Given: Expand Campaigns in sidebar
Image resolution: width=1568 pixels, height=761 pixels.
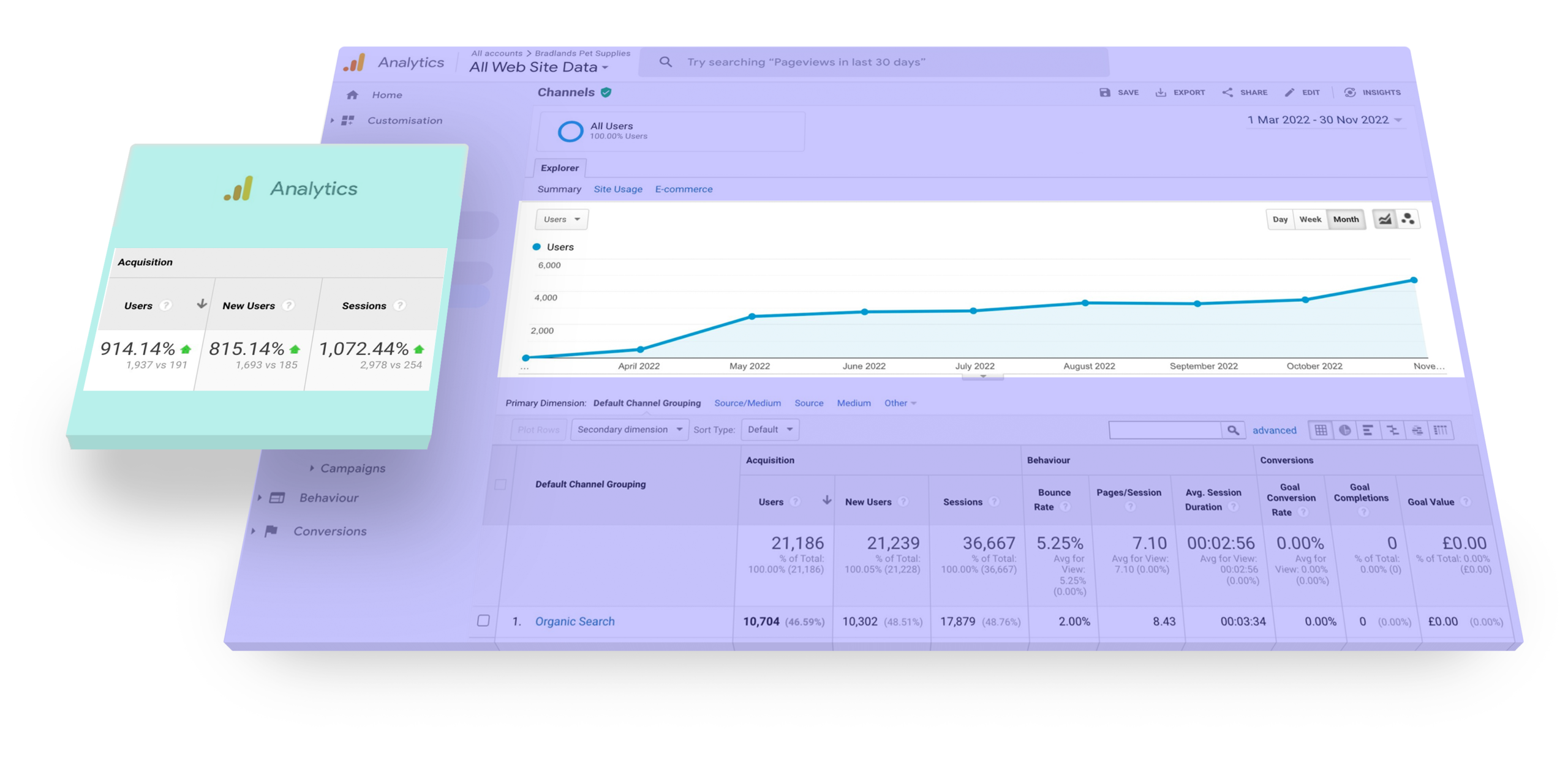Looking at the screenshot, I should click(311, 468).
